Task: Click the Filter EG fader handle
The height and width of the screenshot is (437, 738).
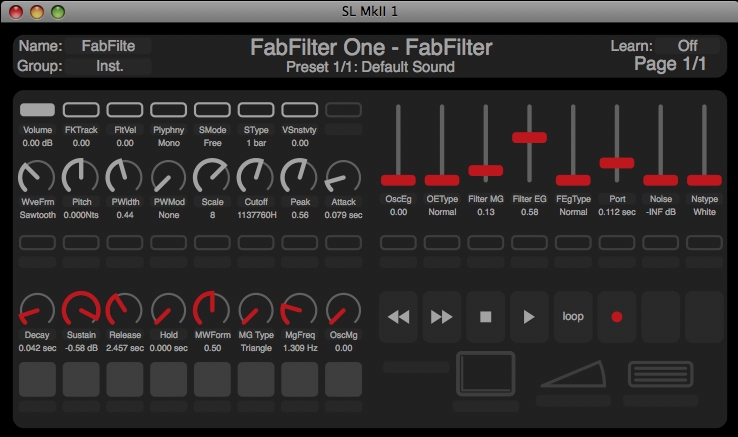Action: [529, 138]
